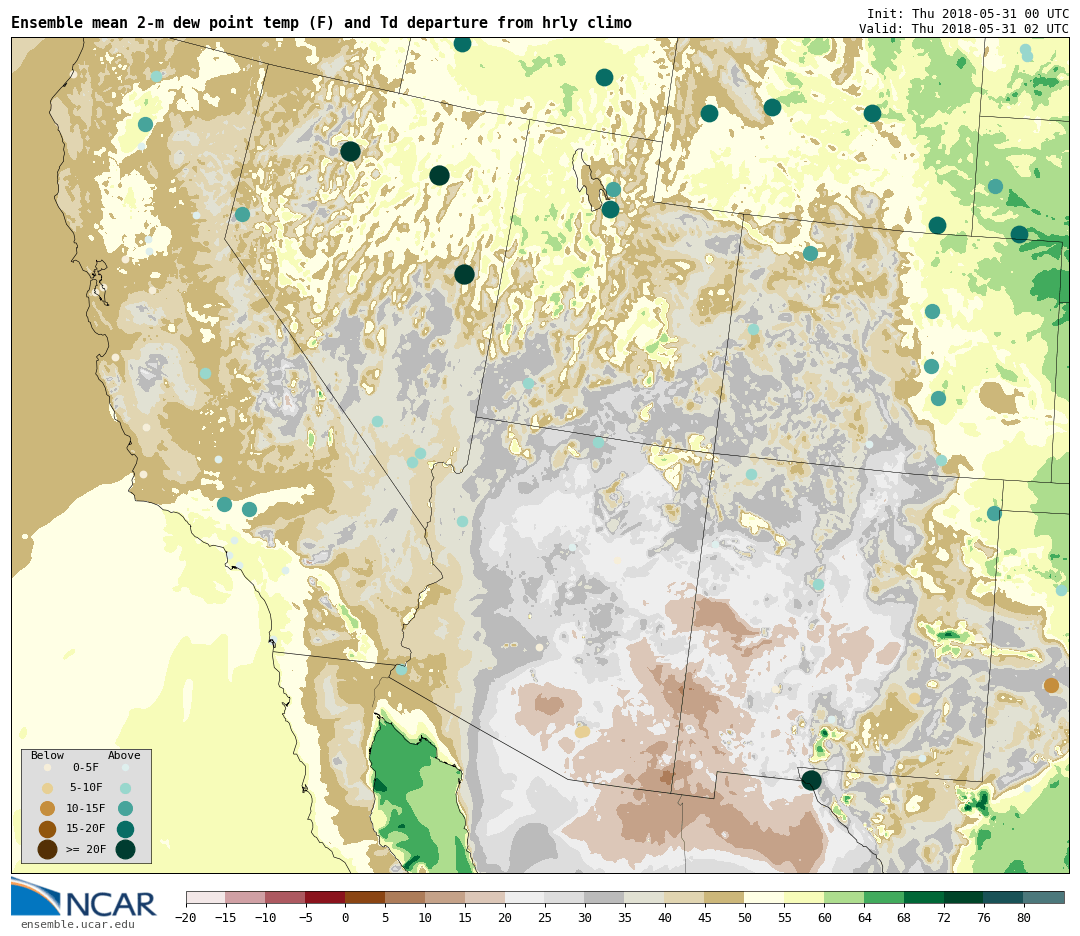Pick the dark red -5 to 0 colorbar swatch
The height and width of the screenshot is (936, 1080).
point(325,898)
